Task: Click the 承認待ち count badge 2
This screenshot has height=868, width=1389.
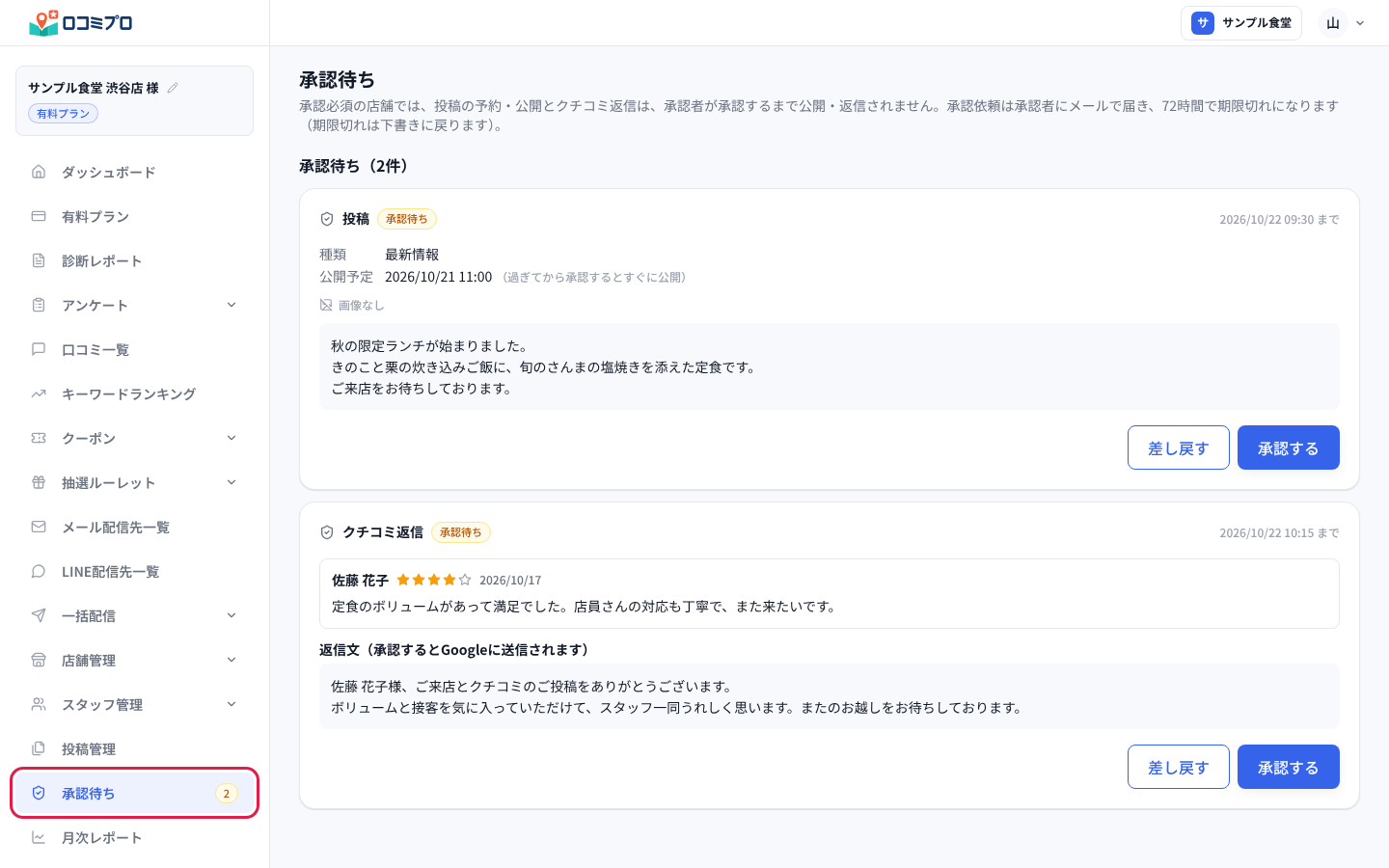Action: pyautogui.click(x=227, y=794)
